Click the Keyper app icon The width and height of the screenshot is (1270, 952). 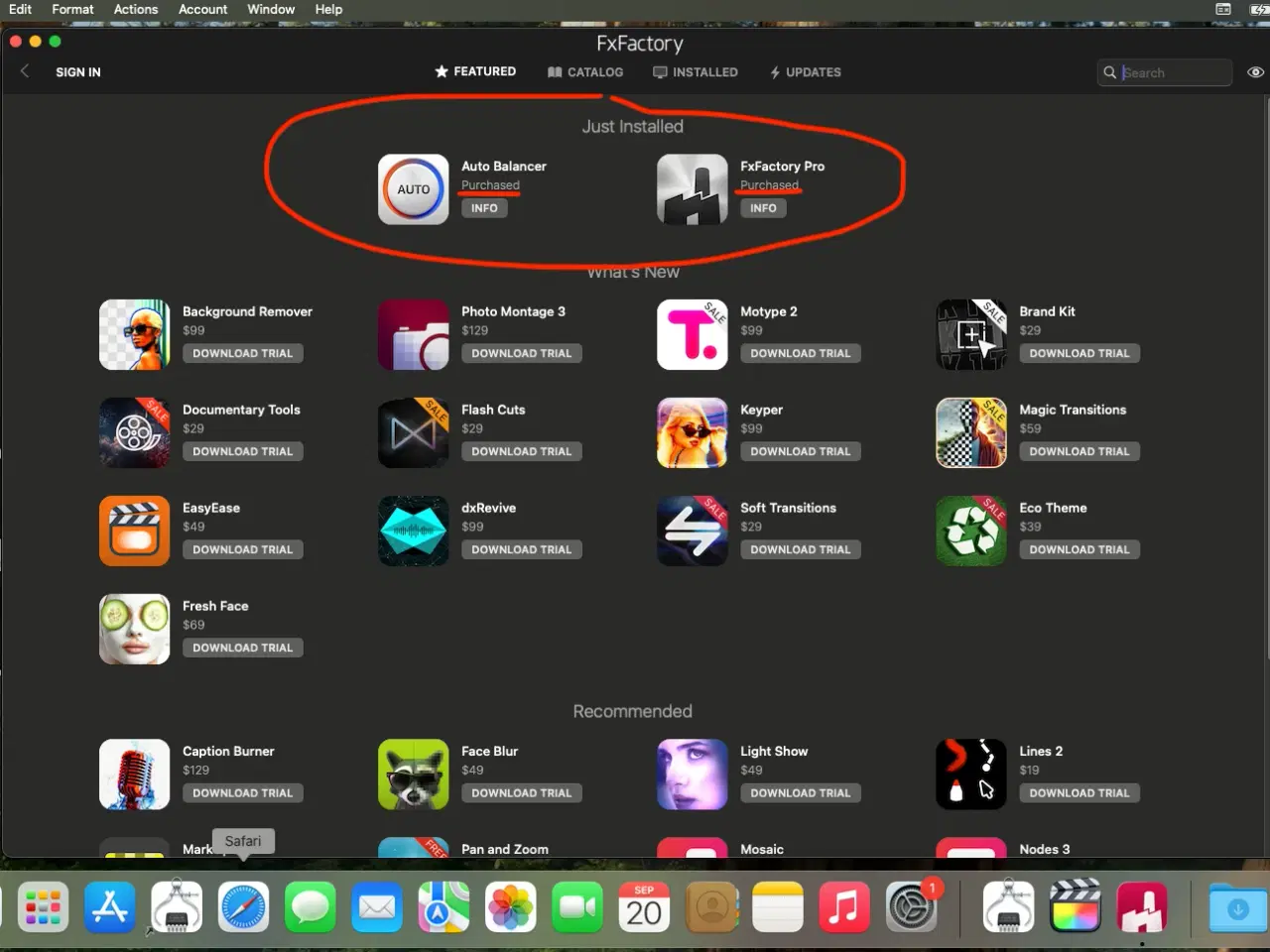coord(692,432)
